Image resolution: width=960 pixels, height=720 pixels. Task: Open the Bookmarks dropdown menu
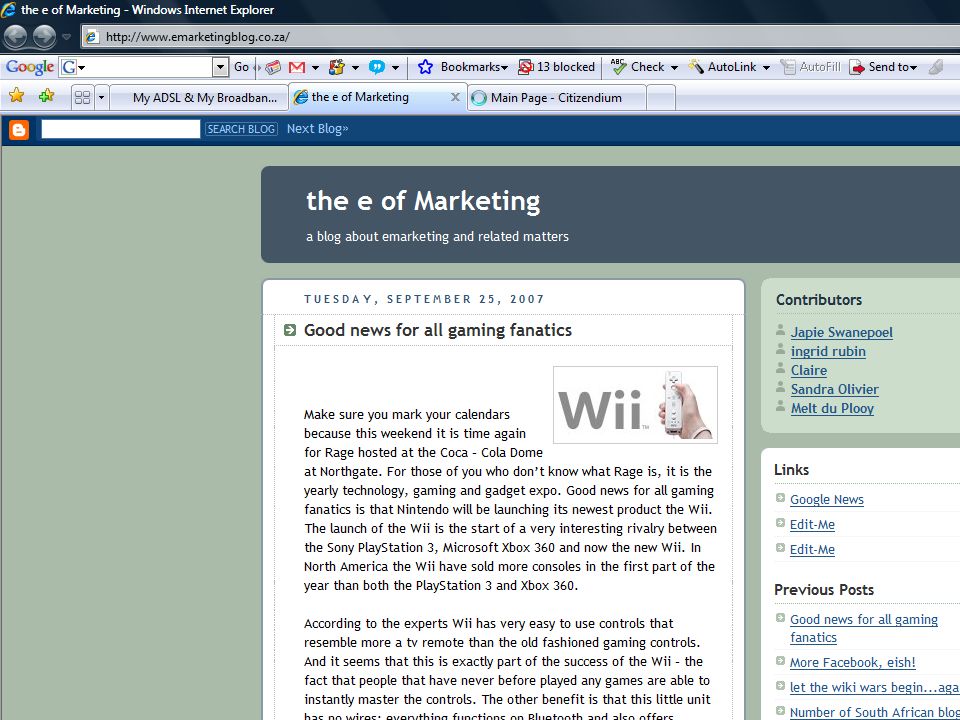[x=474, y=67]
